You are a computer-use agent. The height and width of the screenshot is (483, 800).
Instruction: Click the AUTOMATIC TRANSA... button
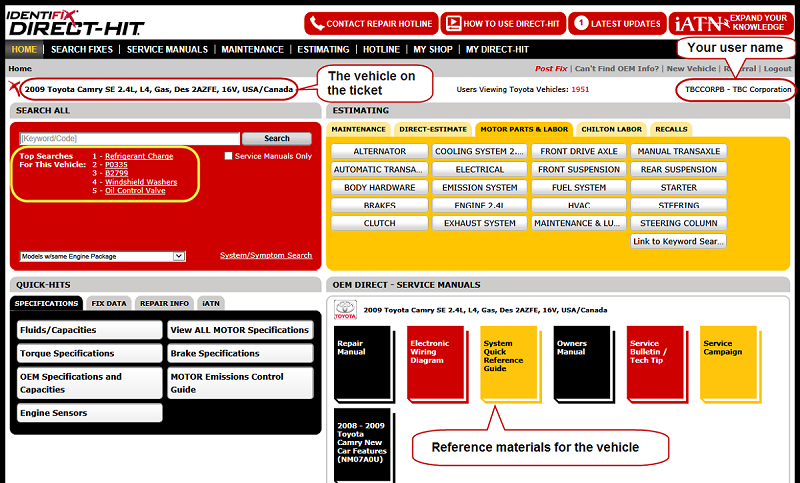click(x=380, y=169)
